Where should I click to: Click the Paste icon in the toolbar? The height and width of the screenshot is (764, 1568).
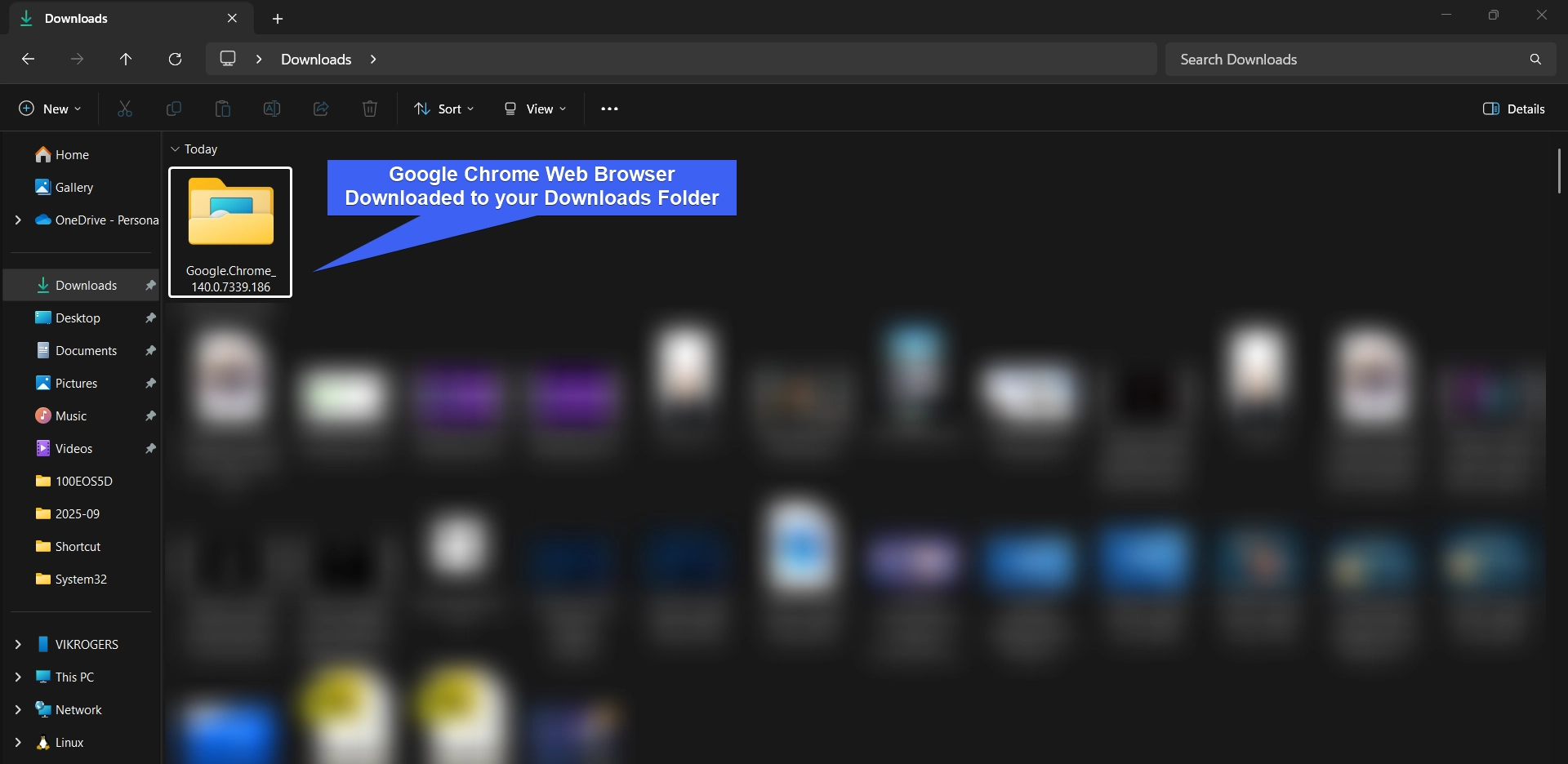222,108
